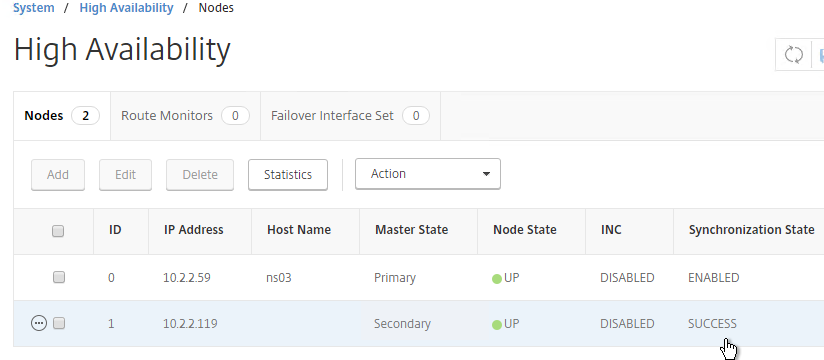The image size is (824, 360).
Task: Click the partially visible save icon
Action: tap(820, 55)
